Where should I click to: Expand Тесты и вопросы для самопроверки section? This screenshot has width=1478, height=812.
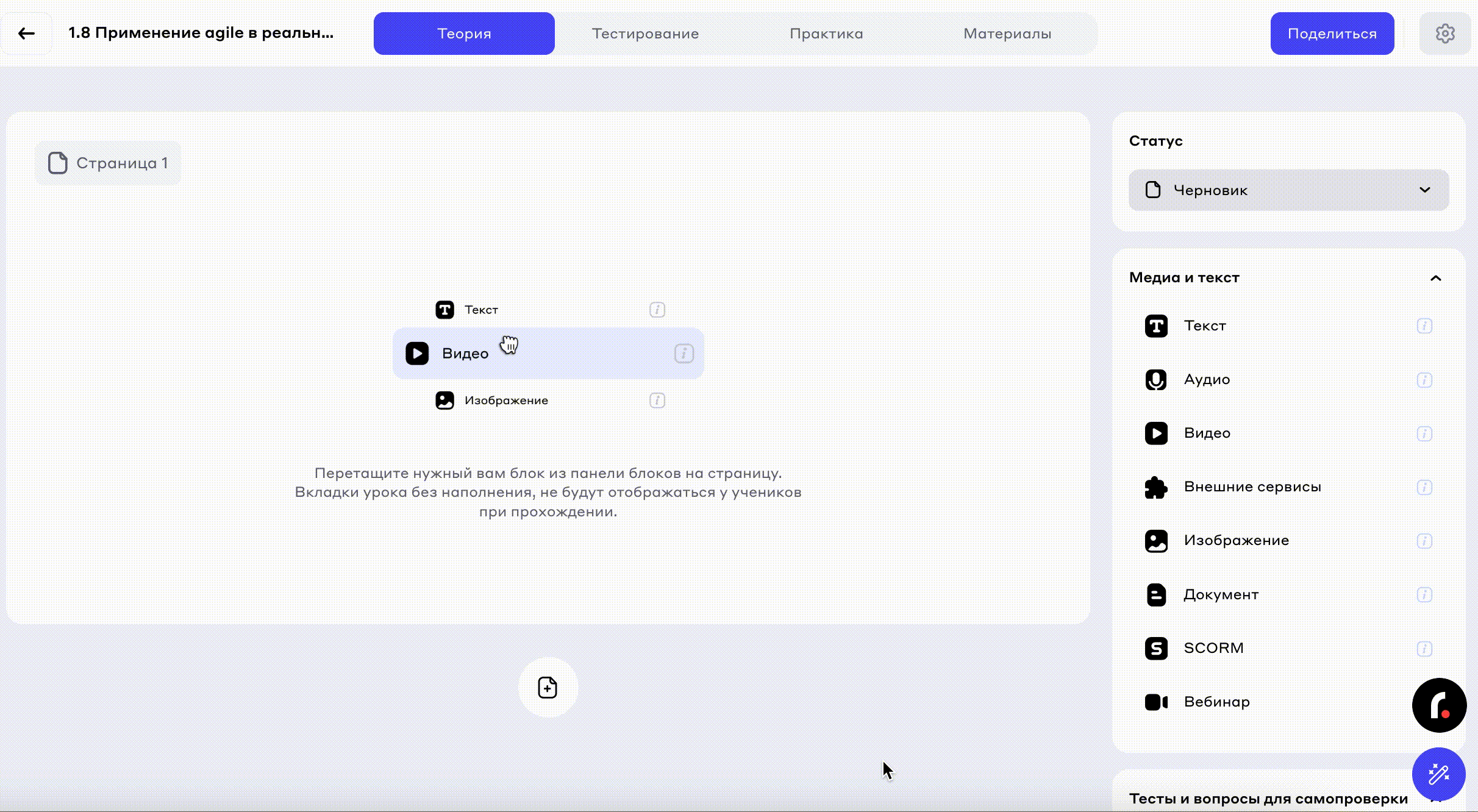pos(1268,799)
